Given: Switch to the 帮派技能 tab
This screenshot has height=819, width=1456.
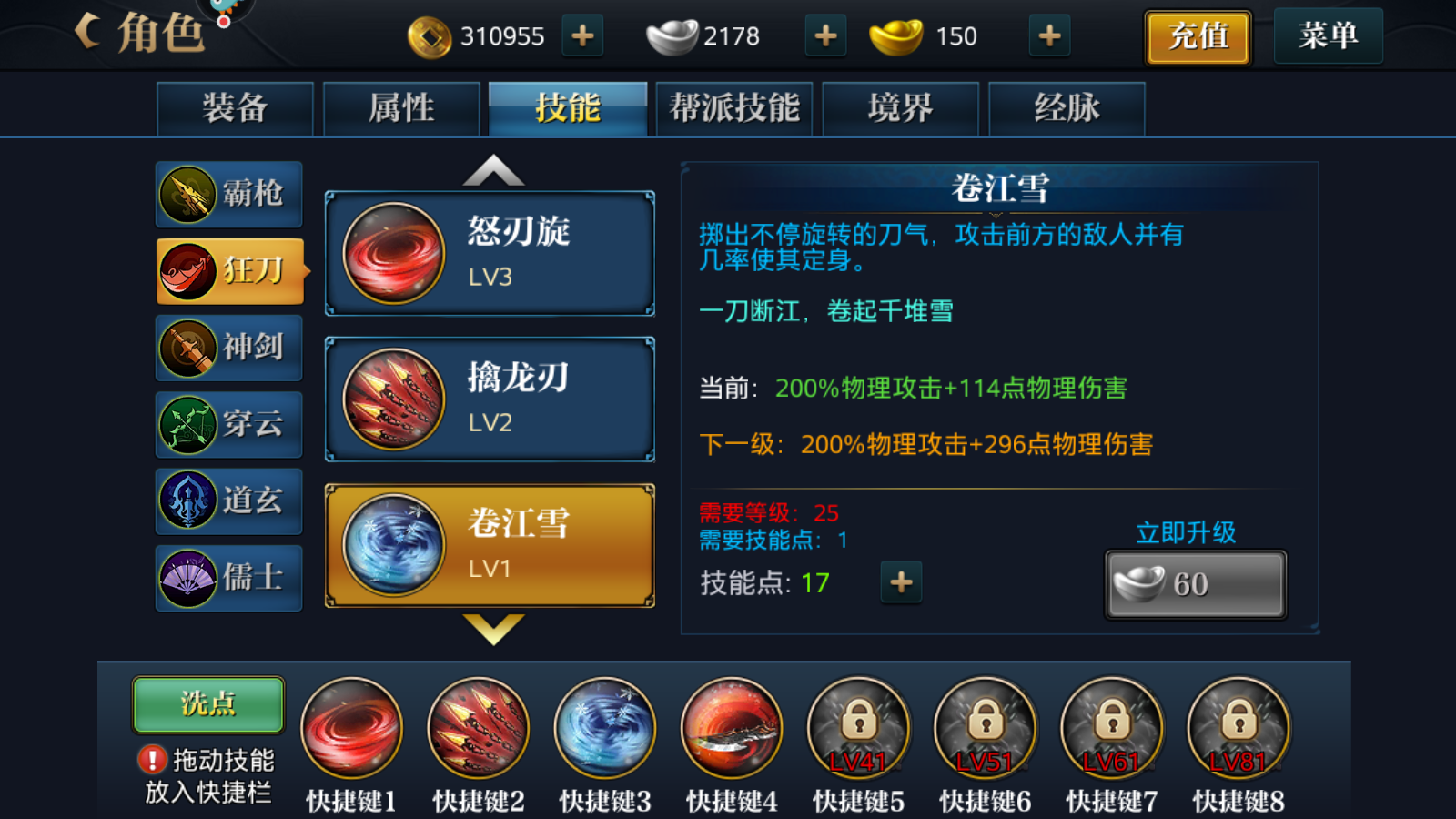Looking at the screenshot, I should 734,108.
